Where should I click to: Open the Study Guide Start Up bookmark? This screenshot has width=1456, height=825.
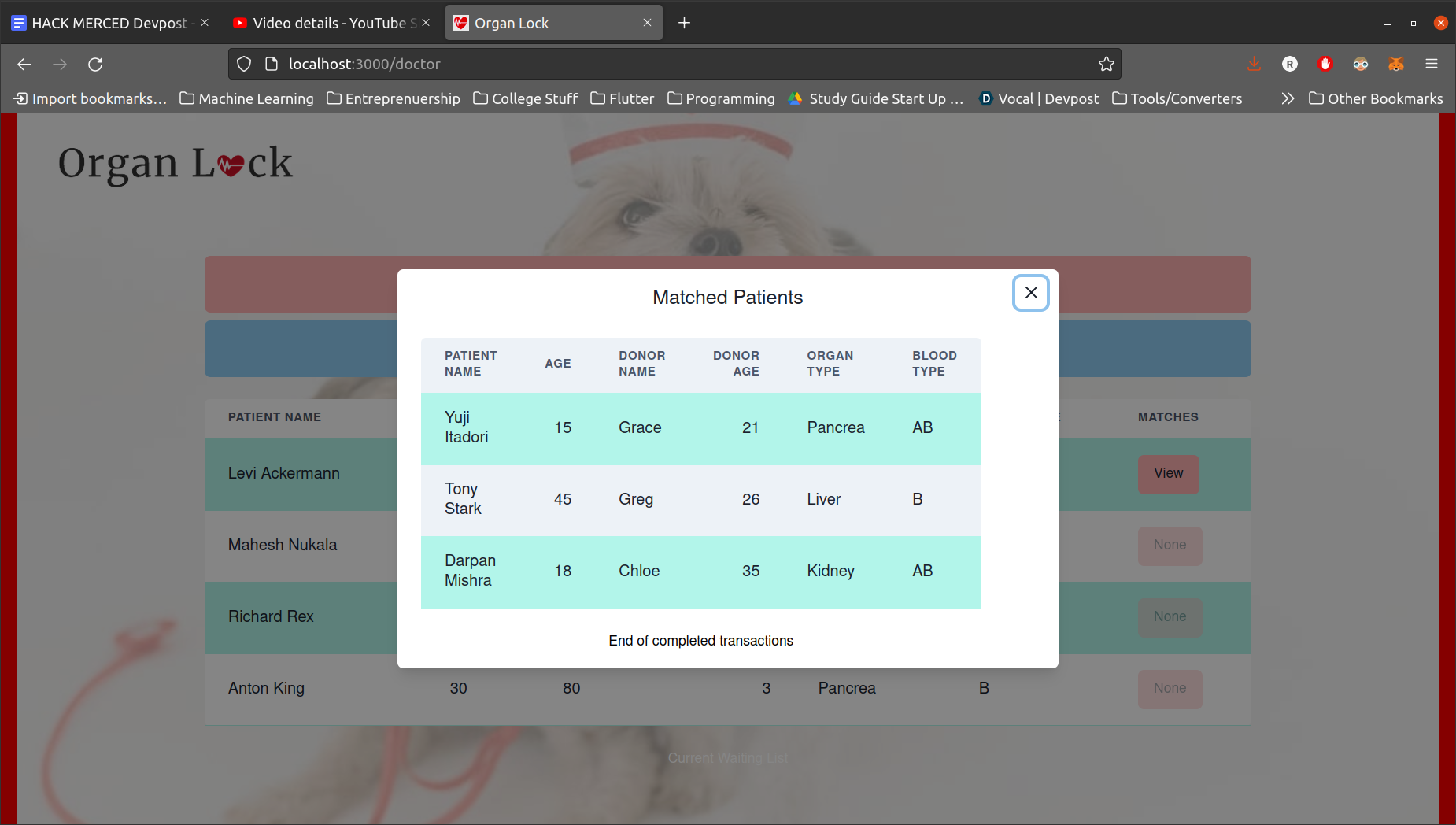876,98
